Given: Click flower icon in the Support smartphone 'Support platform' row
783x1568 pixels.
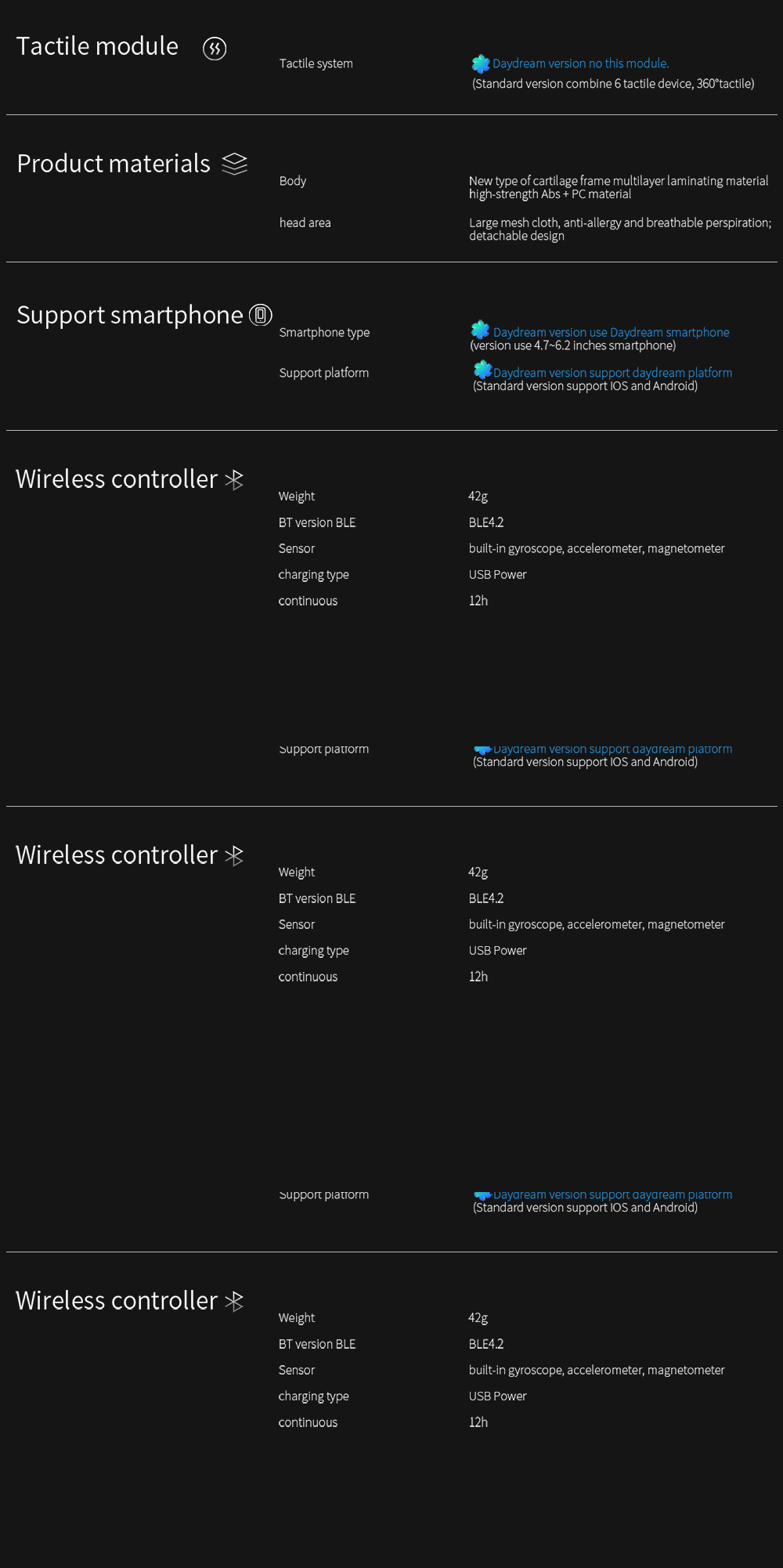Looking at the screenshot, I should pyautogui.click(x=482, y=370).
